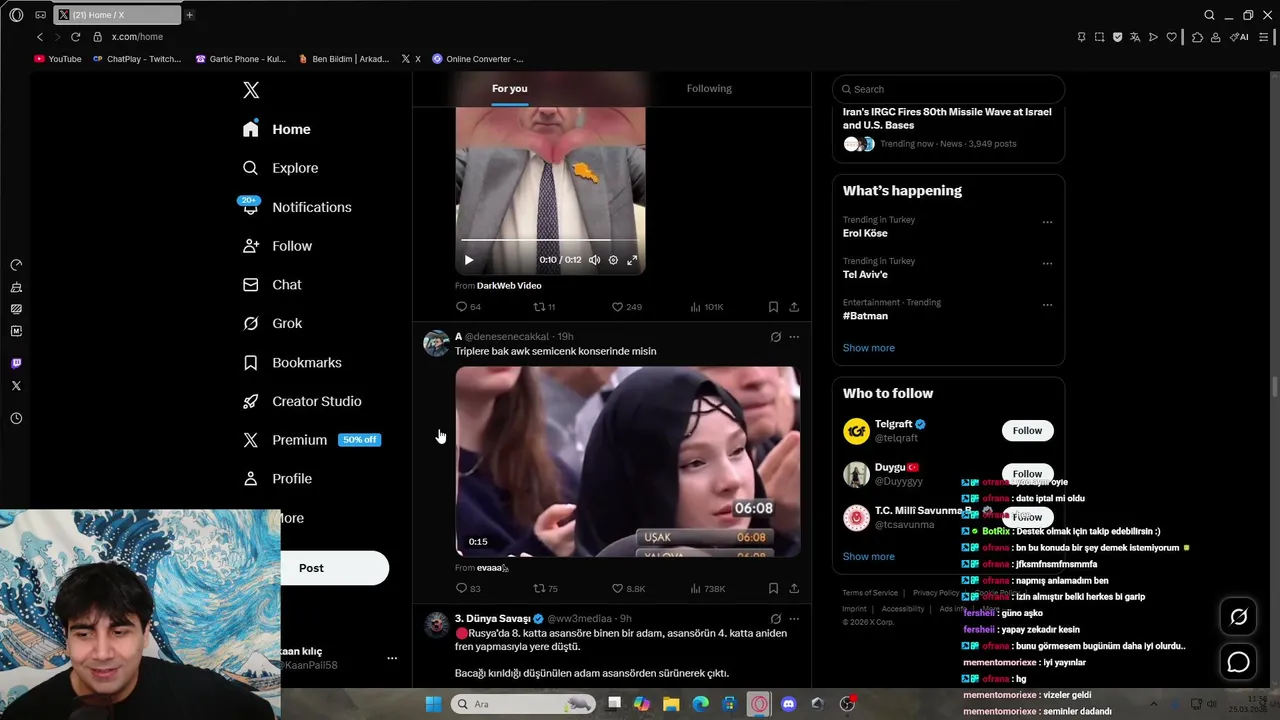Open YouTube bookmark in bookmarks bar
1280x720 pixels.
[x=58, y=59]
